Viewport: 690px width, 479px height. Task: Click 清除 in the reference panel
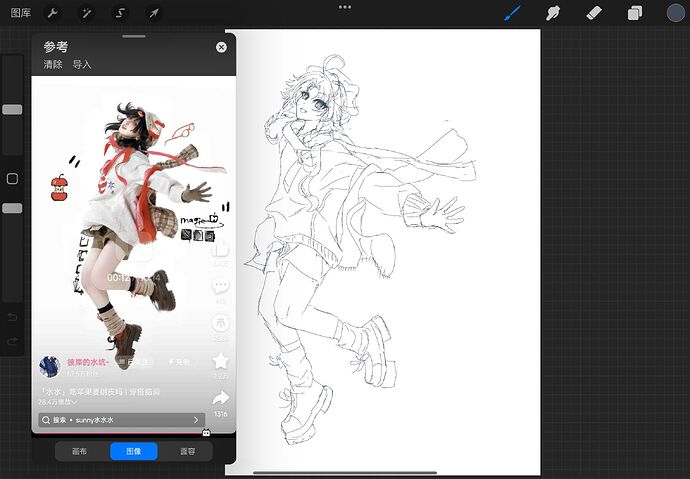53,65
